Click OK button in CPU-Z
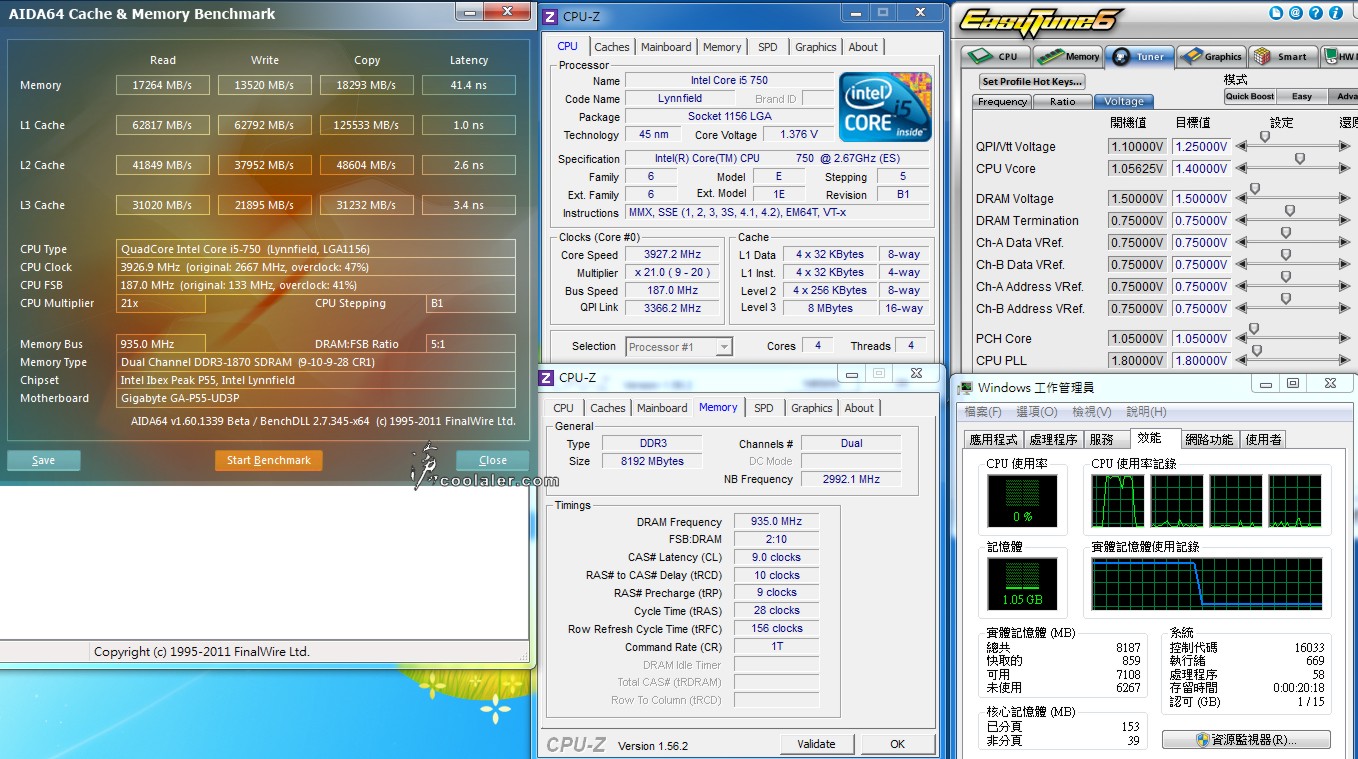 coord(898,744)
